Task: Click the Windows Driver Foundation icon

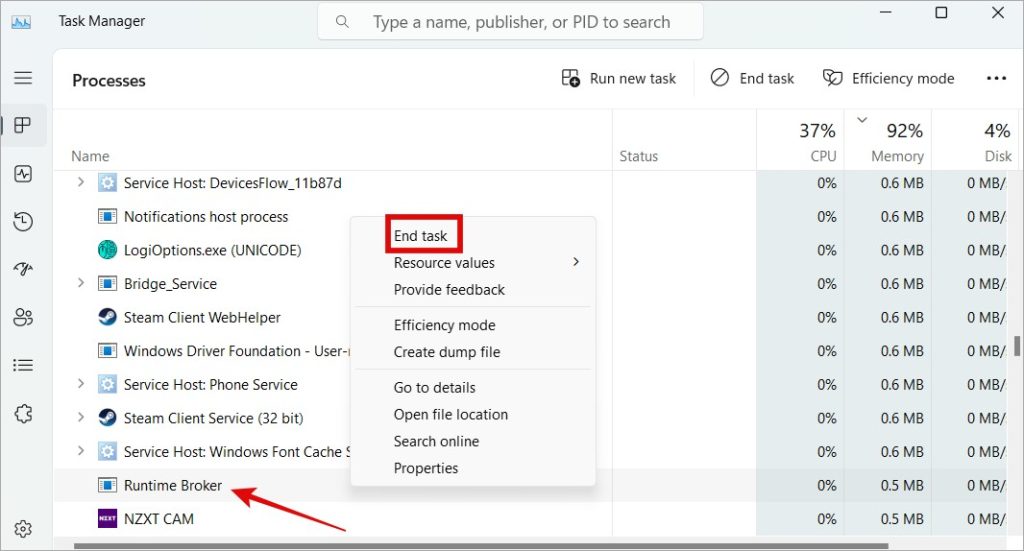Action: (x=107, y=351)
